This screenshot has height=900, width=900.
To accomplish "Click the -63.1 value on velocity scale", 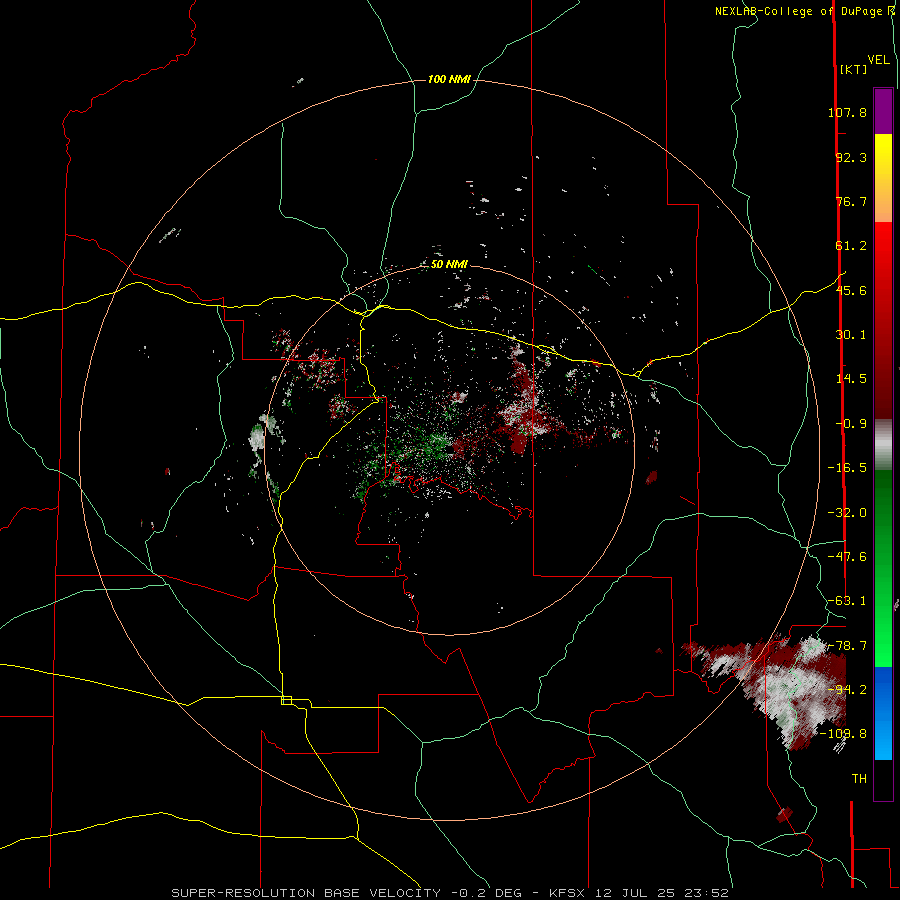I will pos(847,601).
